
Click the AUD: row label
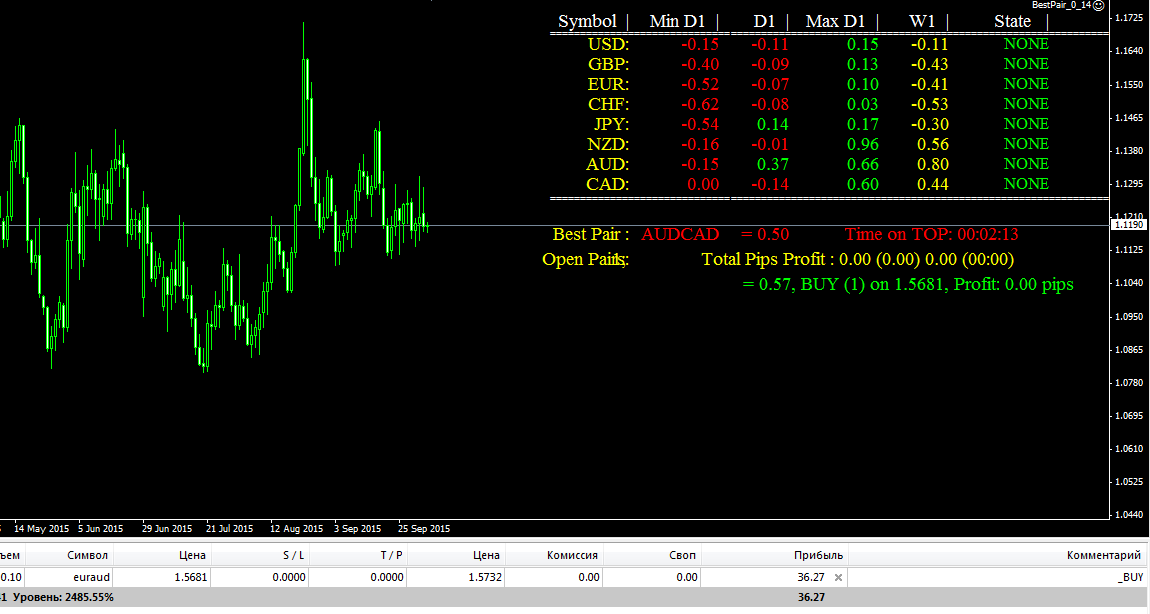coord(607,164)
